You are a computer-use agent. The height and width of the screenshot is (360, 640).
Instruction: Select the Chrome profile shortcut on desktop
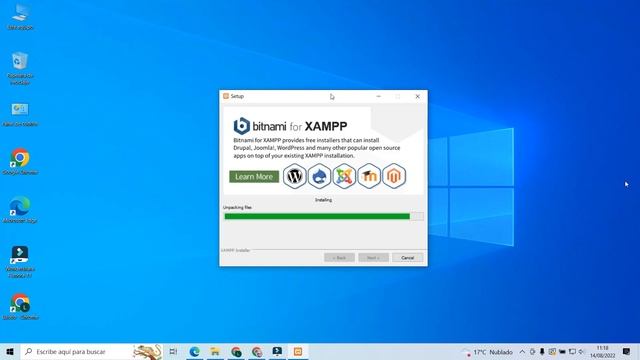coord(20,307)
